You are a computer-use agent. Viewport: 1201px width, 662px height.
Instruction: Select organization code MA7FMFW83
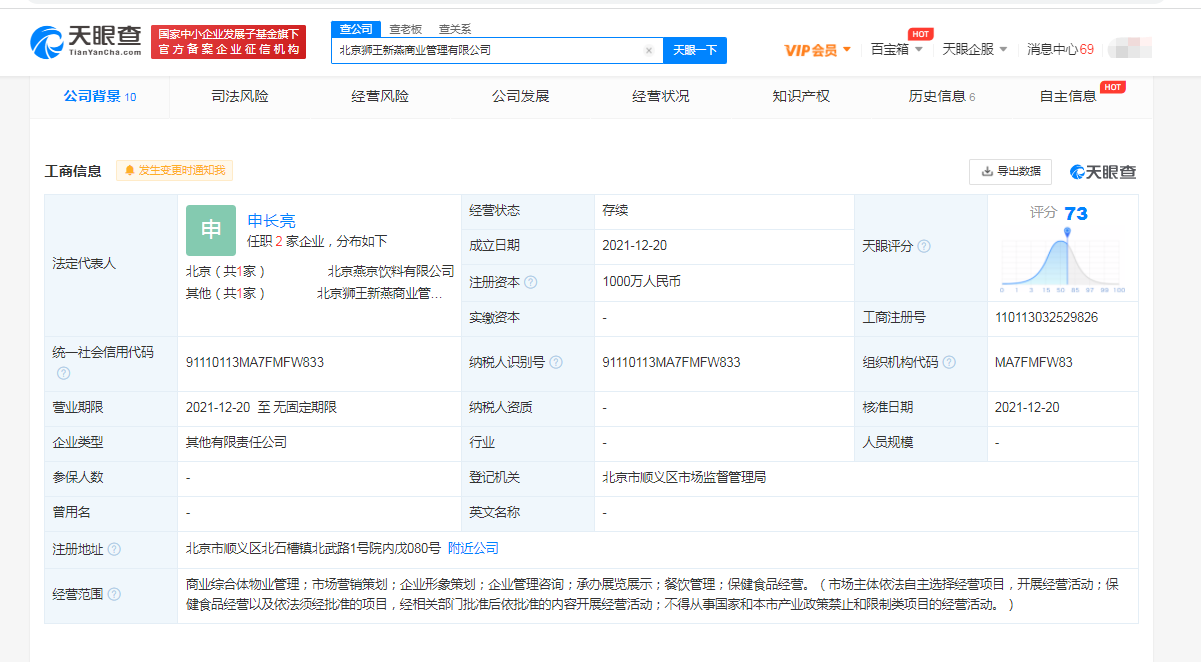pos(1034,362)
